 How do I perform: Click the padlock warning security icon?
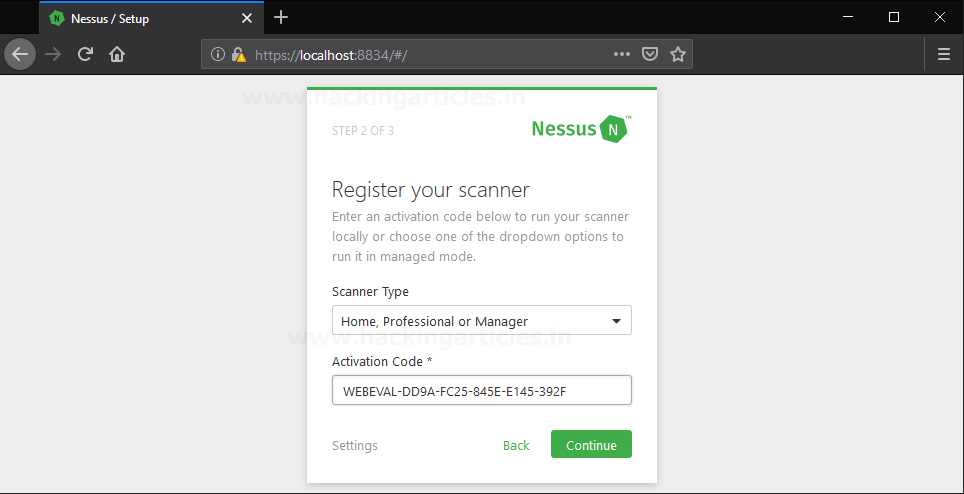tap(239, 54)
